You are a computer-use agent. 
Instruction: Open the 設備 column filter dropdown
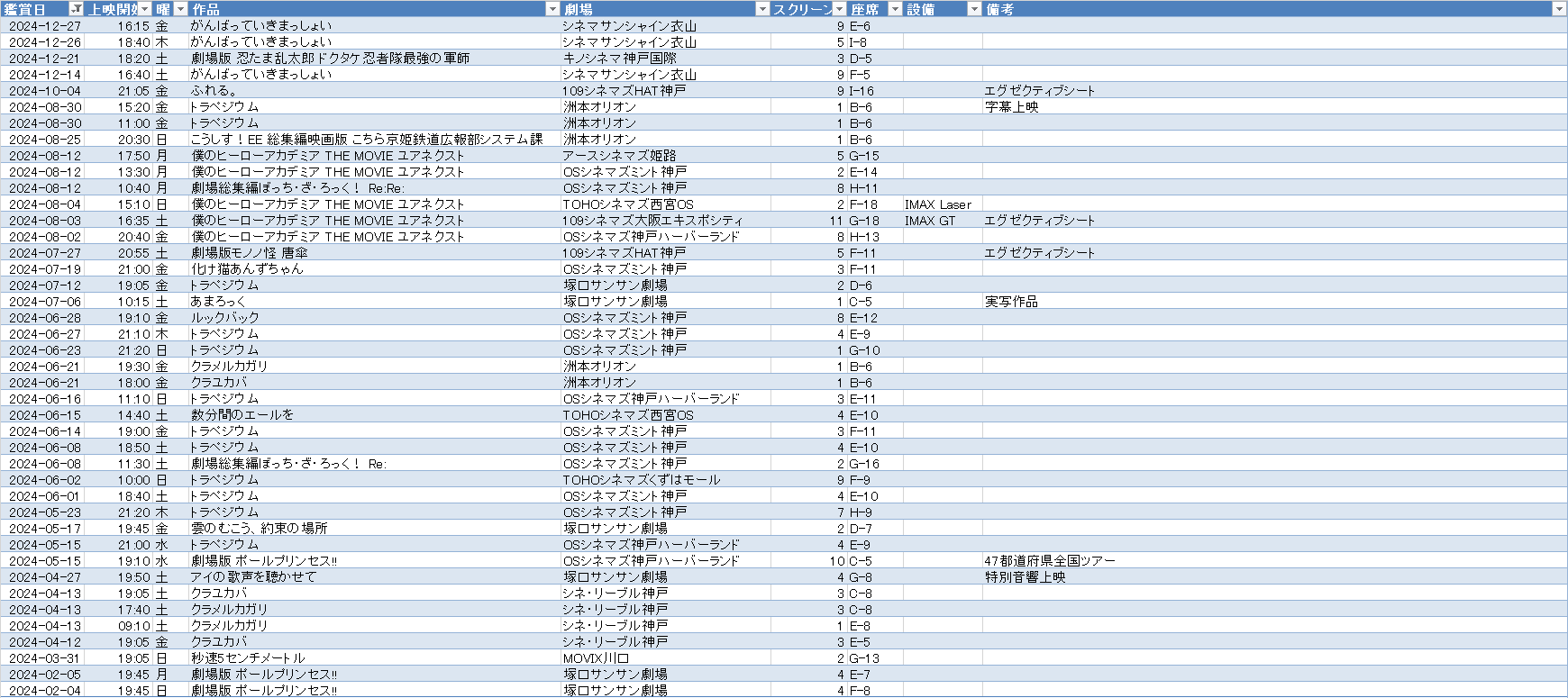(974, 9)
